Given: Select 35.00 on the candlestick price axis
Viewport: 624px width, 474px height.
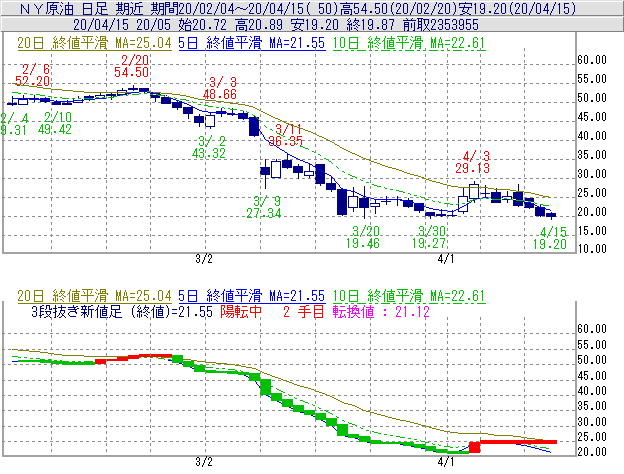Looking at the screenshot, I should click(x=592, y=155).
